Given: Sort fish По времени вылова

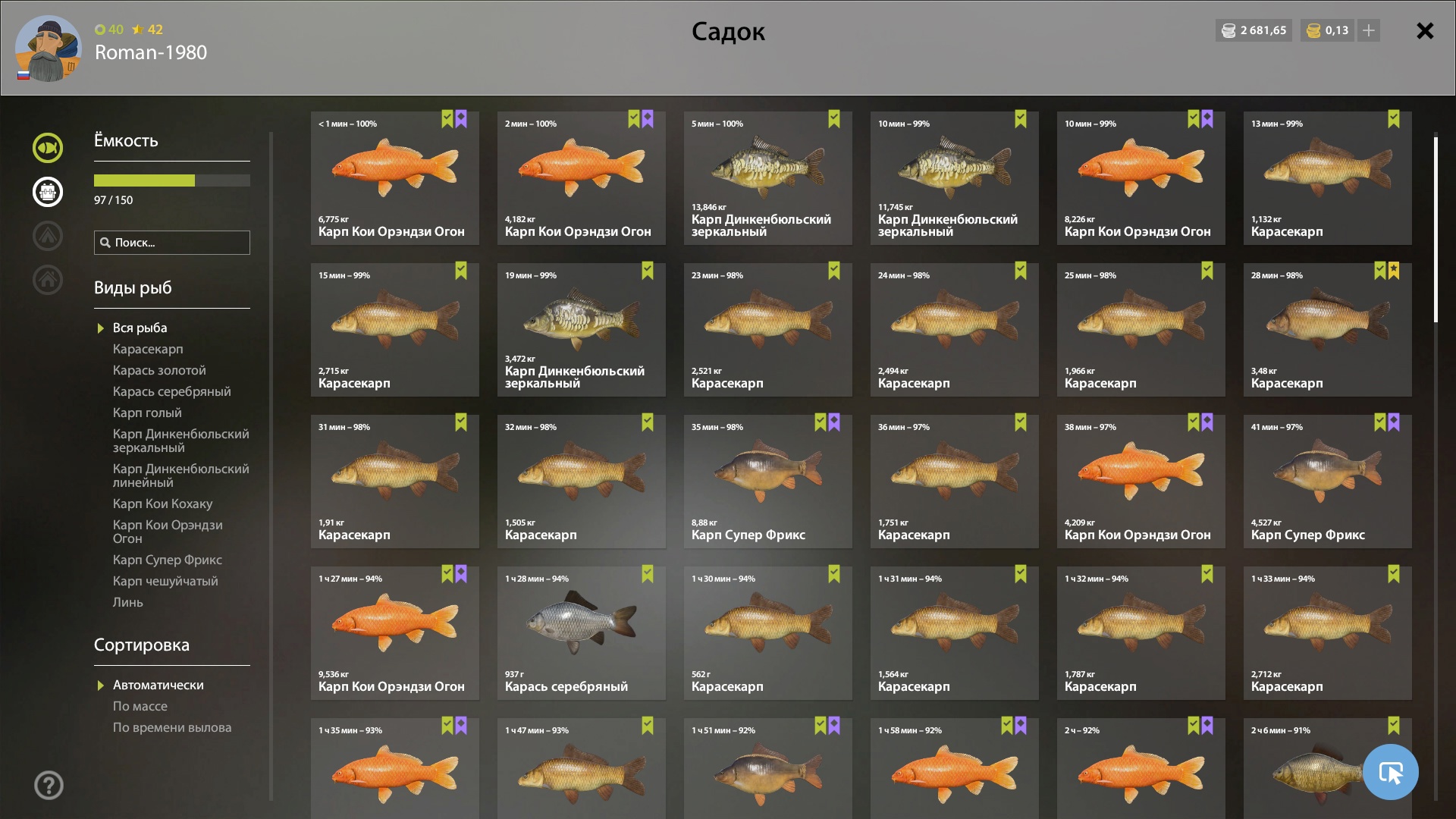Looking at the screenshot, I should (172, 727).
